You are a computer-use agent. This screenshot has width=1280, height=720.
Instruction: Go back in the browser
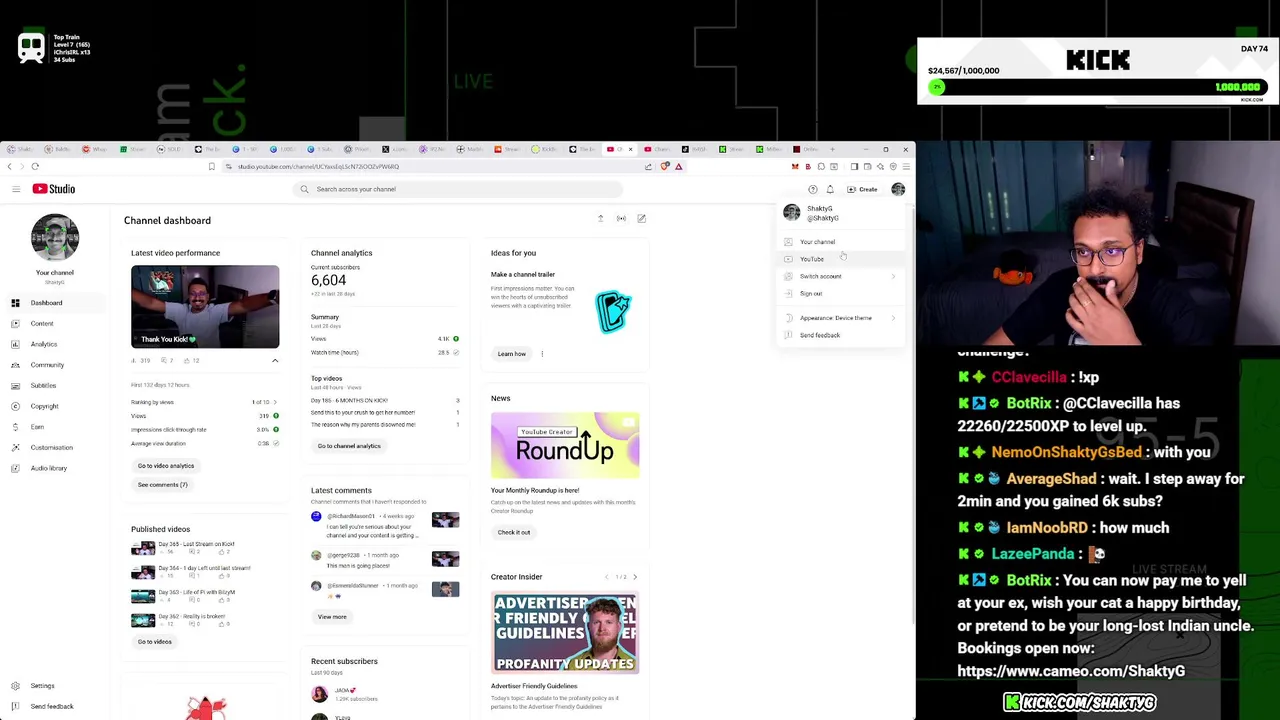click(x=9, y=167)
